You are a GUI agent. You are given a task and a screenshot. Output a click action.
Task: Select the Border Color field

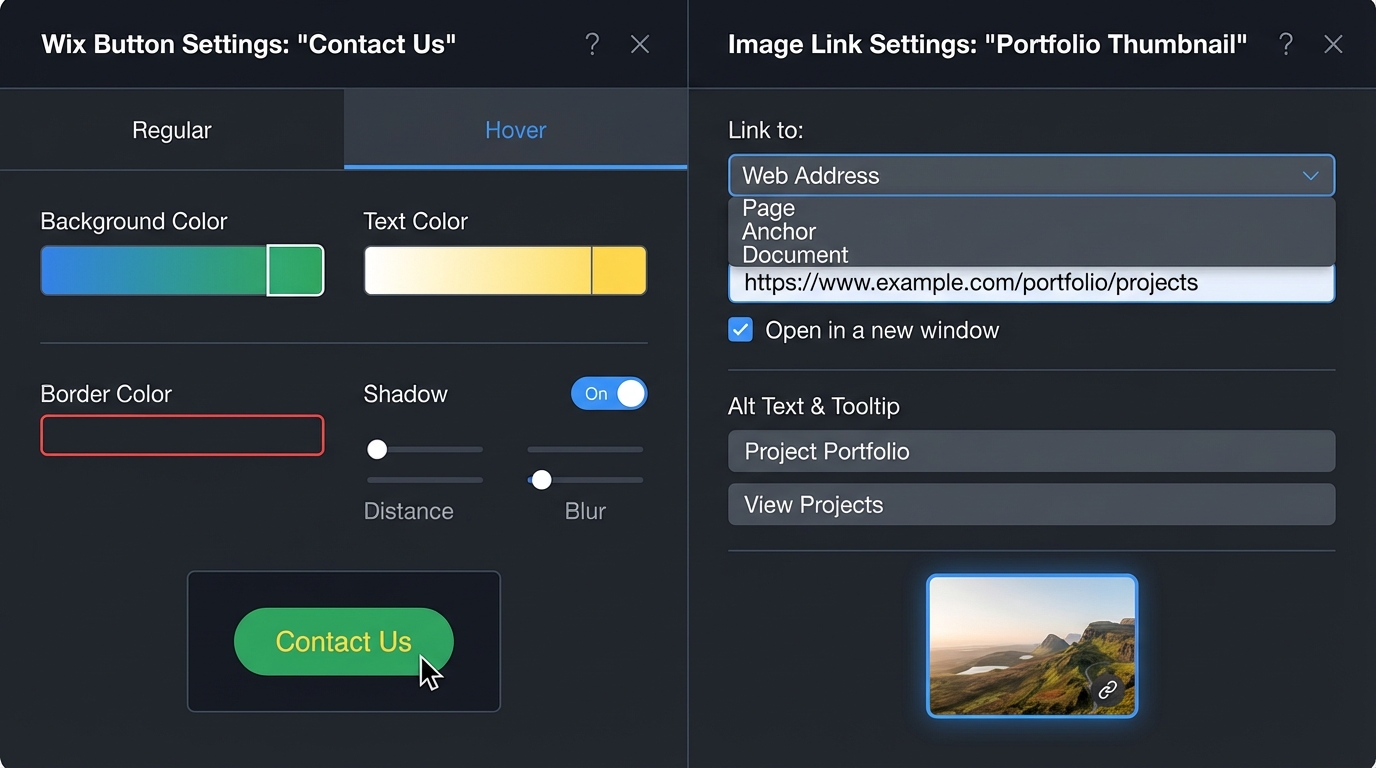click(182, 435)
